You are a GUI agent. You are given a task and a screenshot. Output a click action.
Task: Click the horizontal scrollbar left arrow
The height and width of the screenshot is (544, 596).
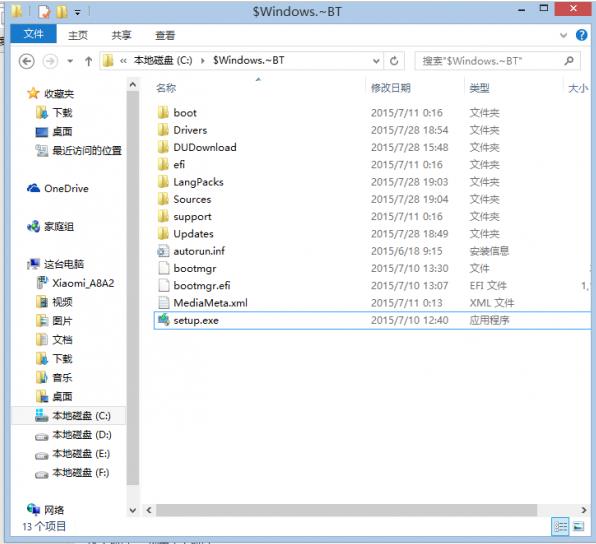click(x=149, y=510)
